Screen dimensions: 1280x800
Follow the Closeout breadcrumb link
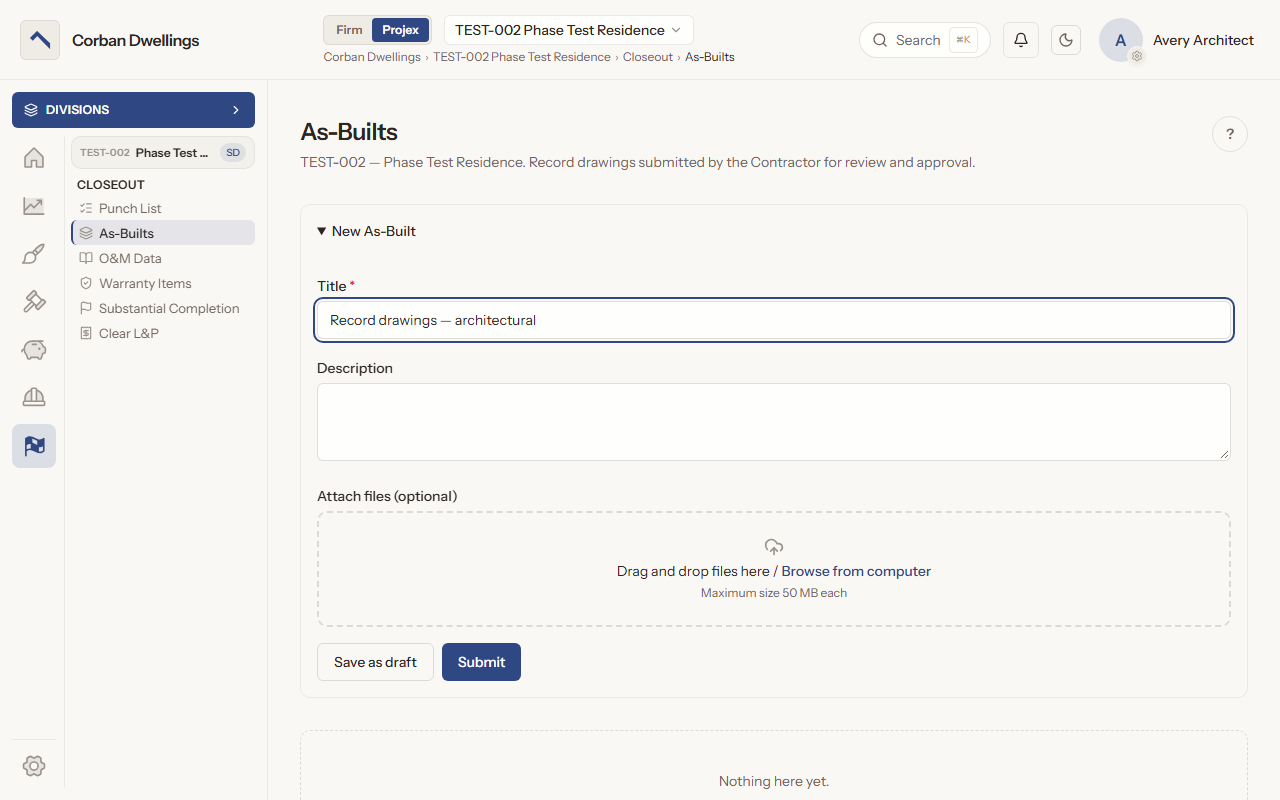(x=648, y=57)
